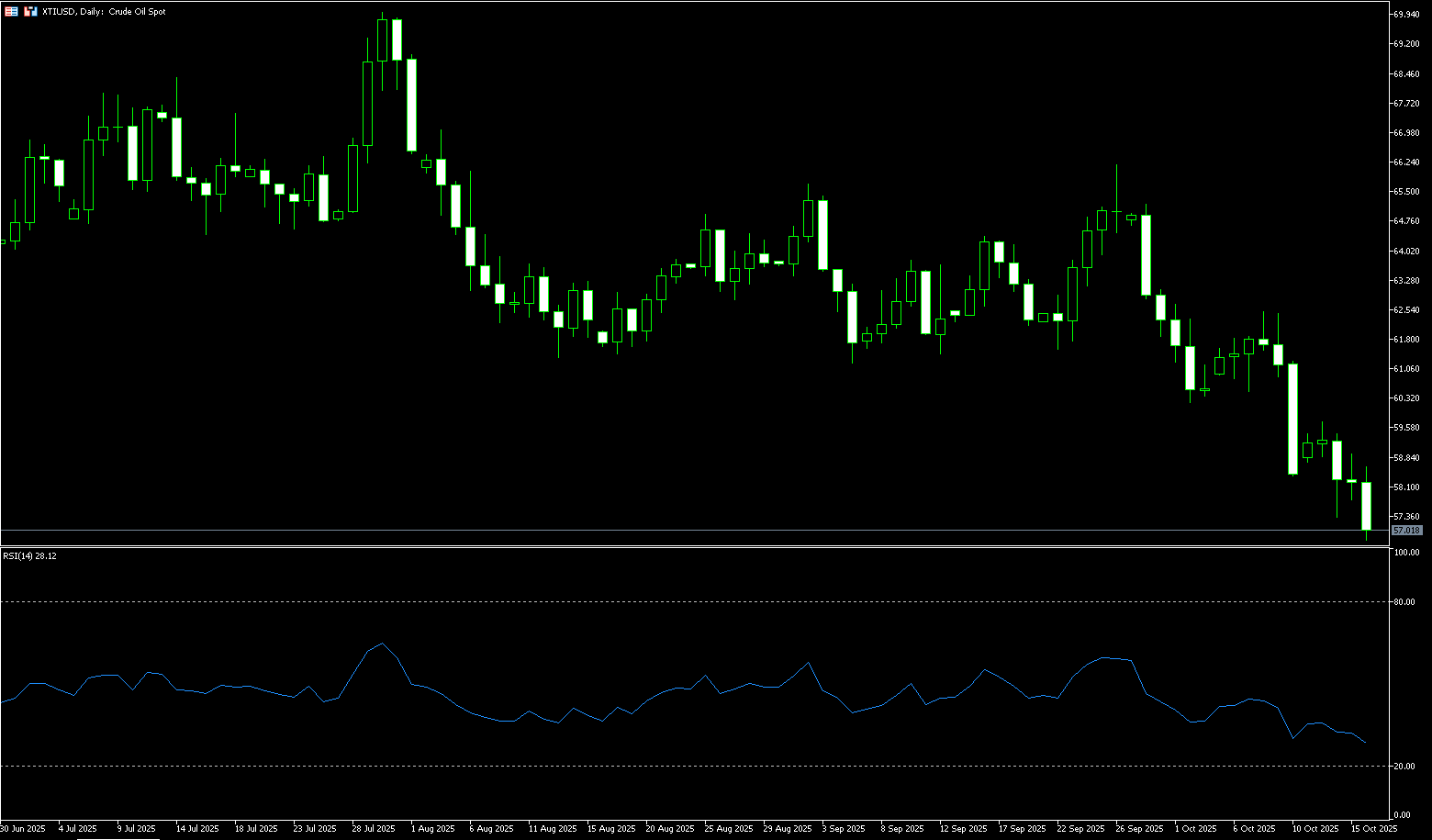Screen dimensions: 1432x840
Task: Open the Depth of Market icon
Action: point(30,12)
